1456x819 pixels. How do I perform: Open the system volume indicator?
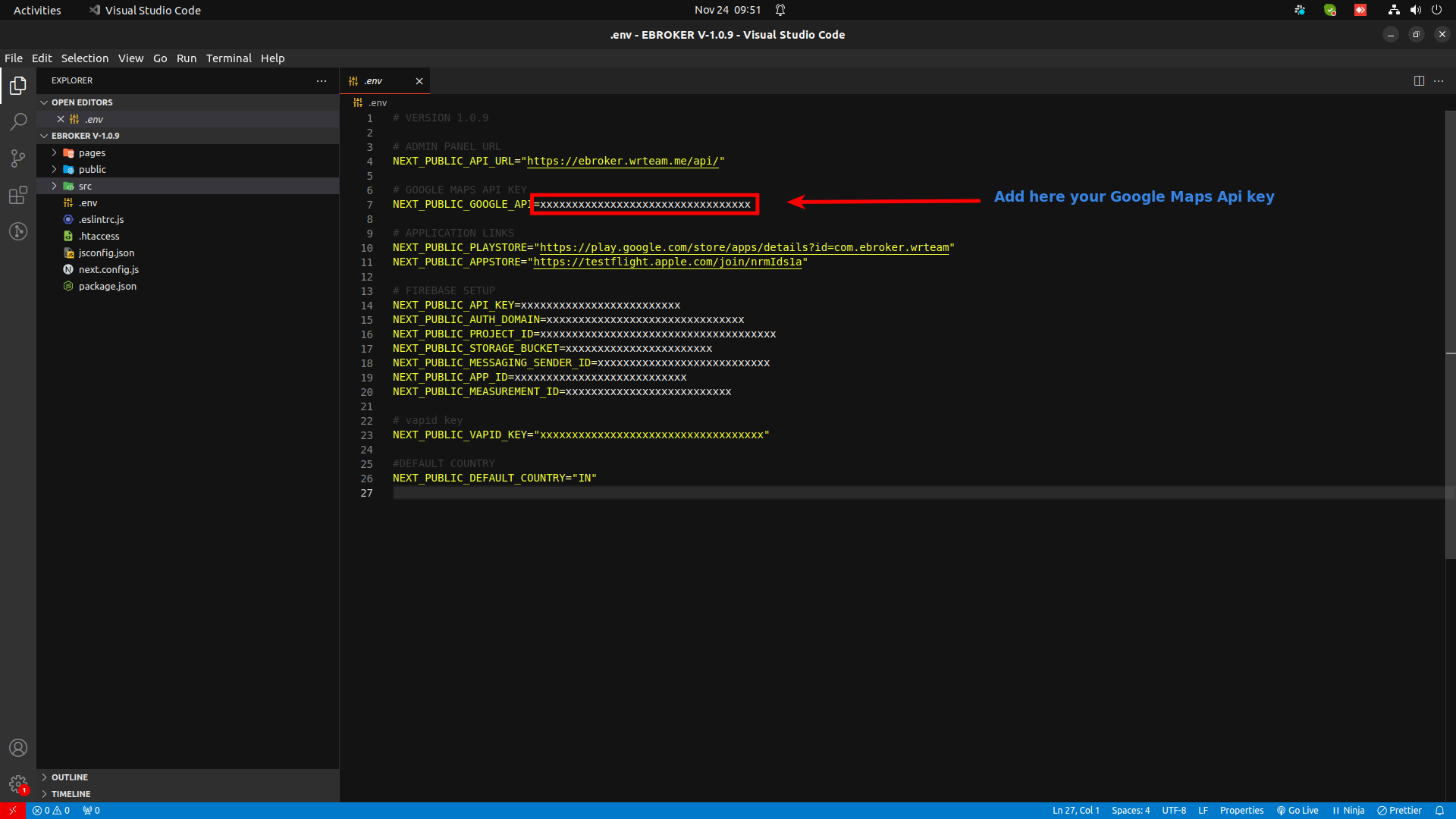[x=1415, y=10]
